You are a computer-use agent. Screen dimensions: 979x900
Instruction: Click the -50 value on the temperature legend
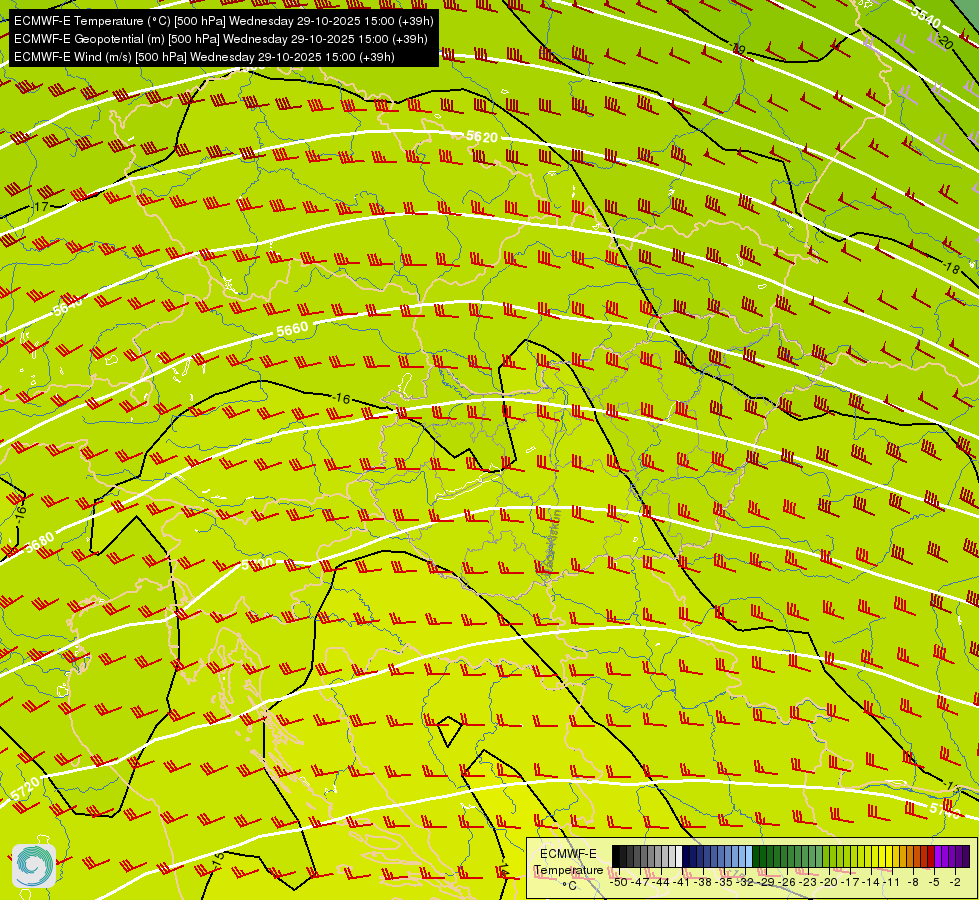(619, 882)
